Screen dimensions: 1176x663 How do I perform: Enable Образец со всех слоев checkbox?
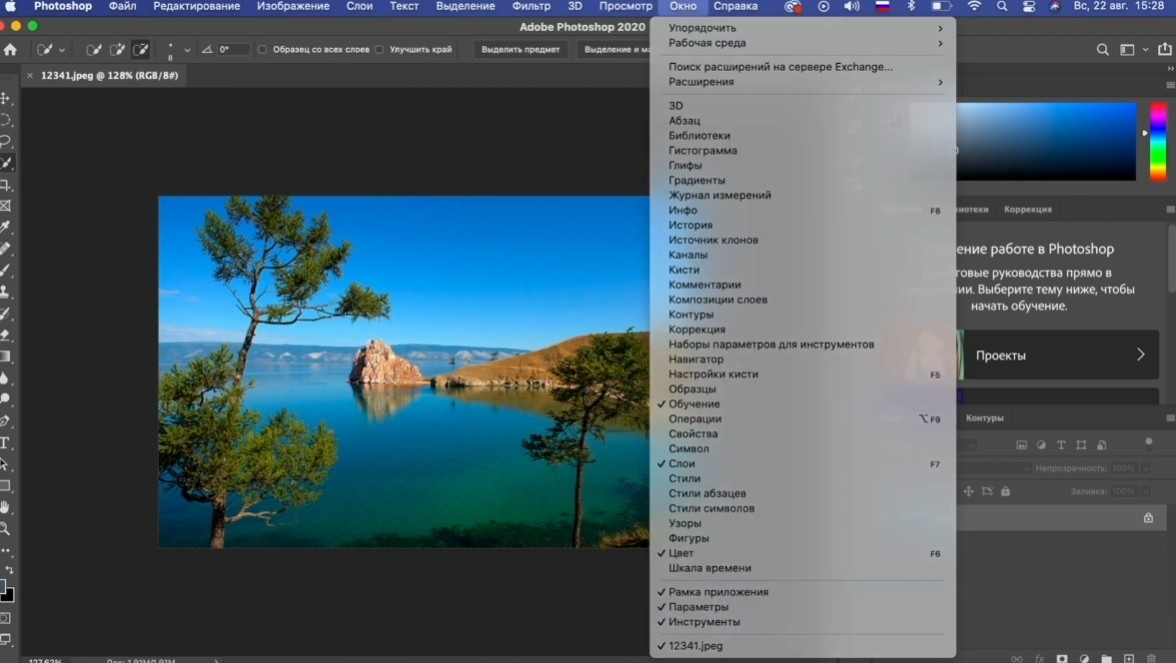click(x=262, y=50)
